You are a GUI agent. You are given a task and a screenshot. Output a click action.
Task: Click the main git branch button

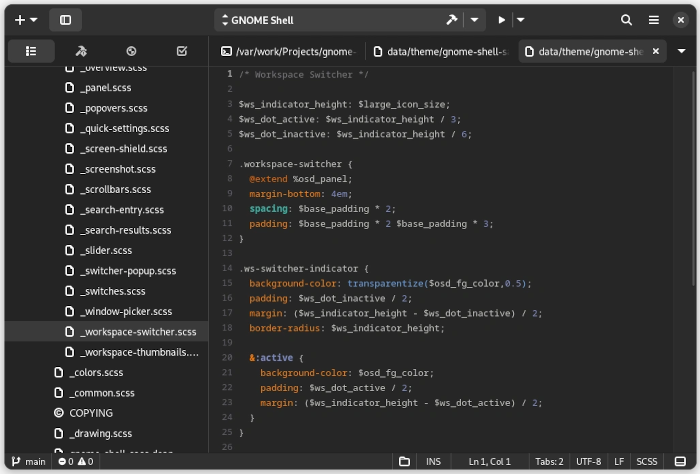[27, 461]
